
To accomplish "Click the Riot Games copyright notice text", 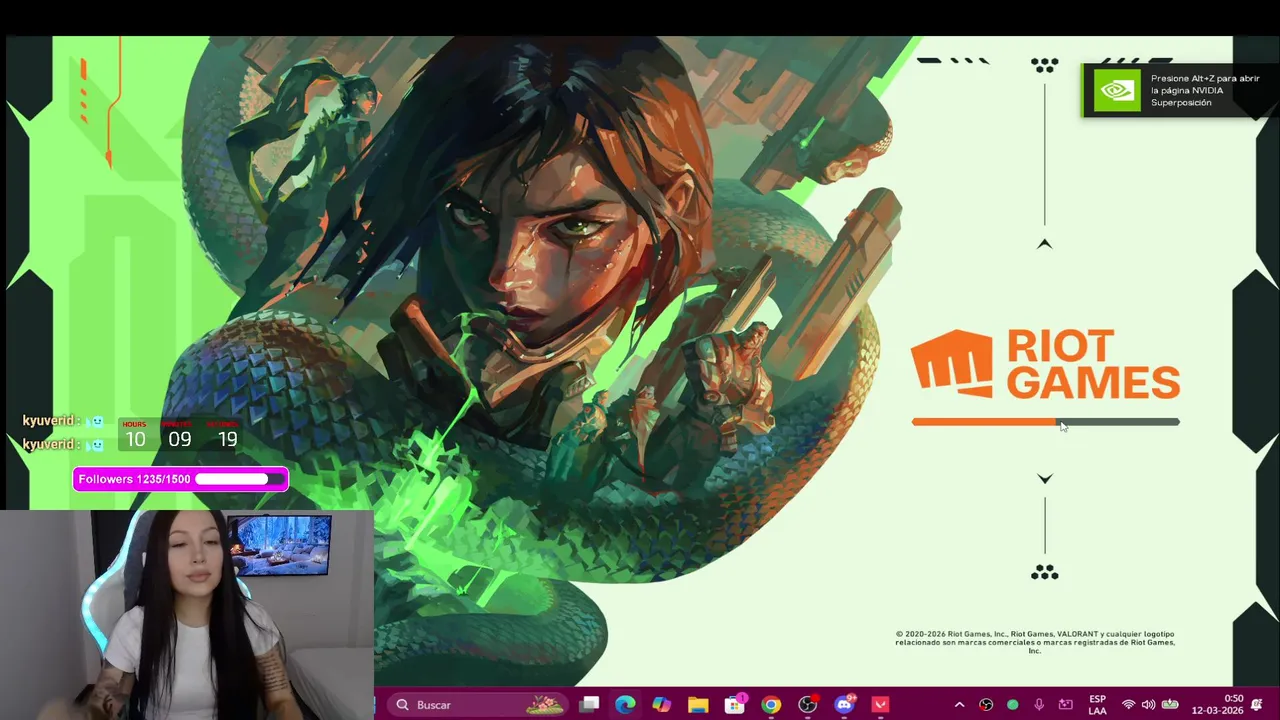I will 1035,642.
